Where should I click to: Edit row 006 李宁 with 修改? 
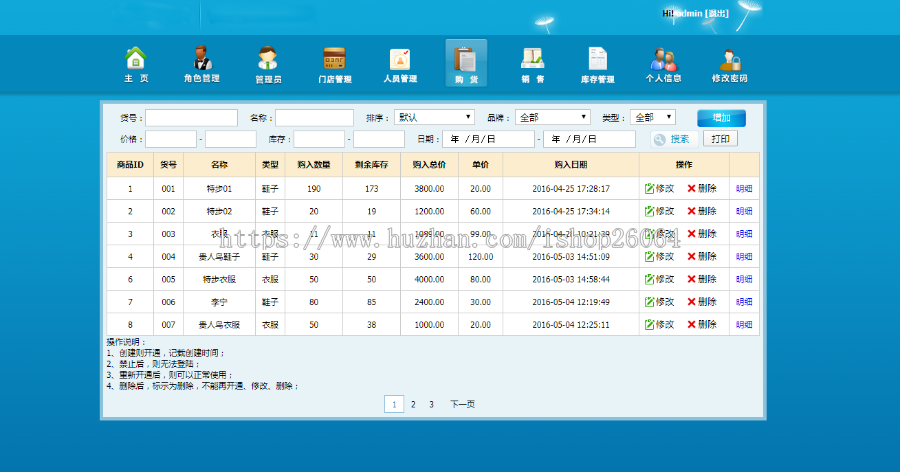point(659,302)
